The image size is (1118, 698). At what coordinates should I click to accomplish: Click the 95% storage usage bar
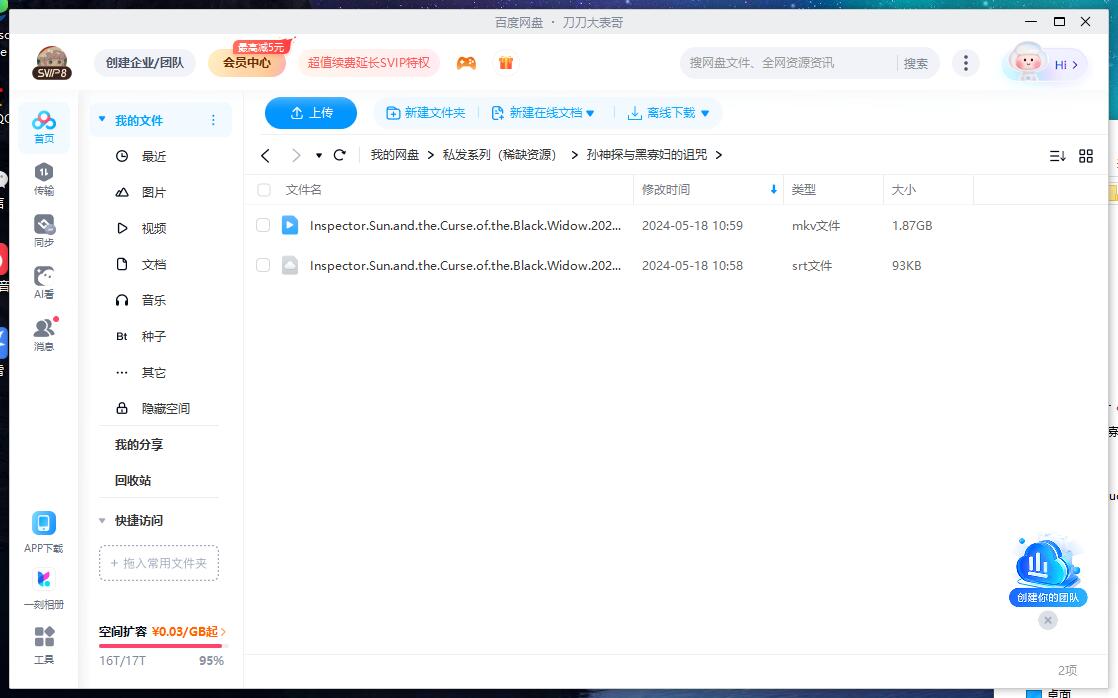click(160, 648)
